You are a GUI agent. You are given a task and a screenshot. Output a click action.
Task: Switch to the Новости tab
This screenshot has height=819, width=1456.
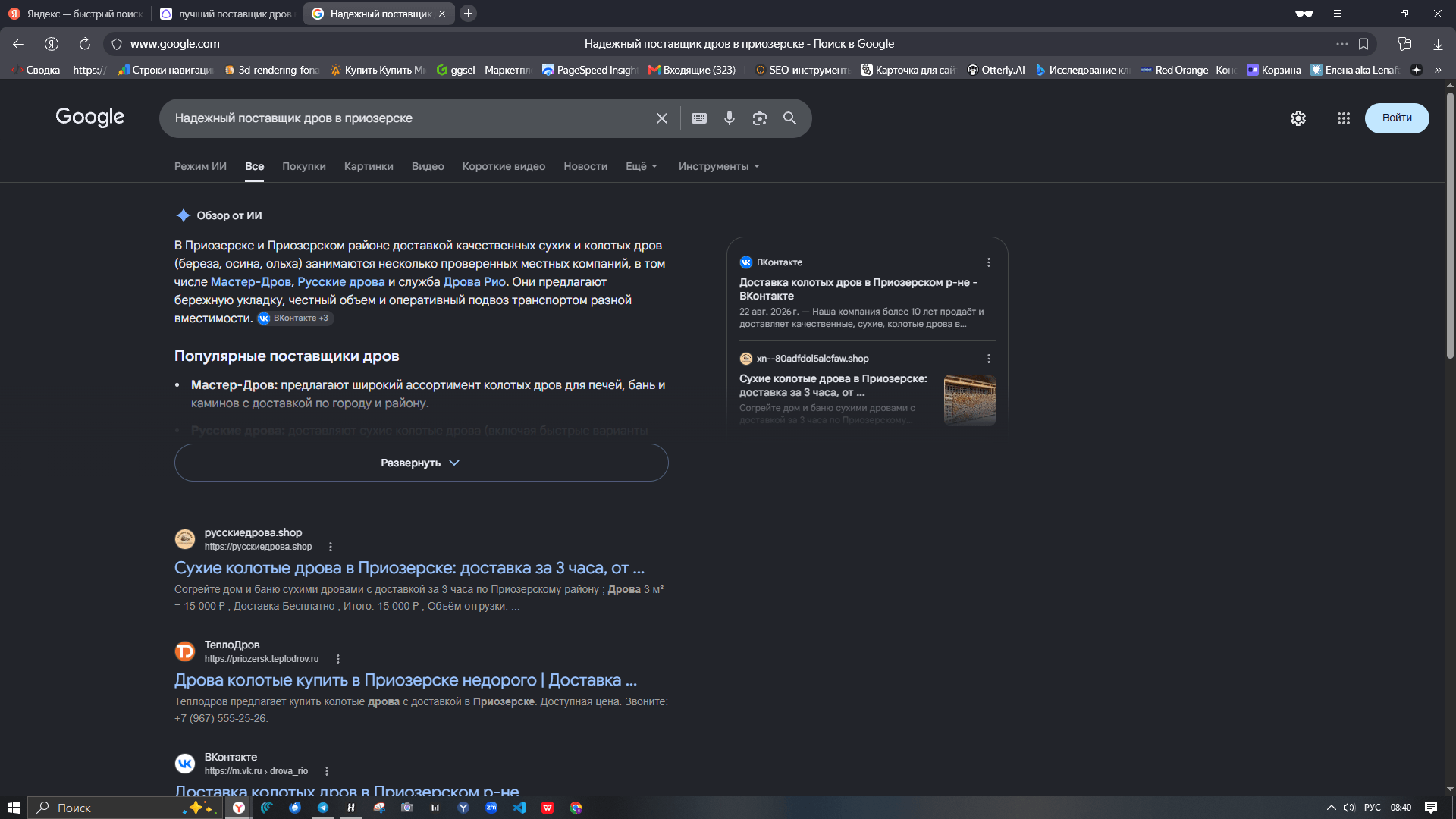click(x=585, y=166)
